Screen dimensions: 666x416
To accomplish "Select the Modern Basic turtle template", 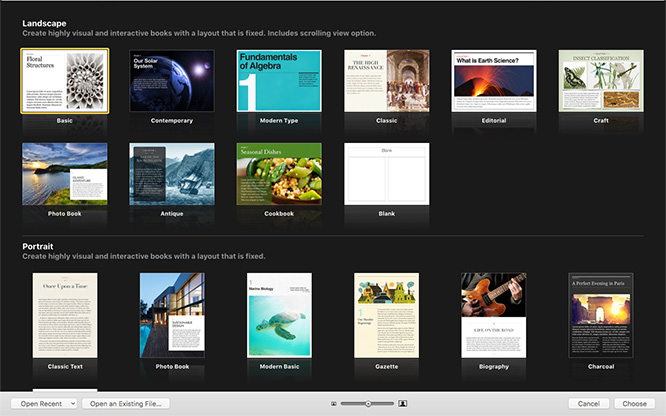I will (279, 315).
